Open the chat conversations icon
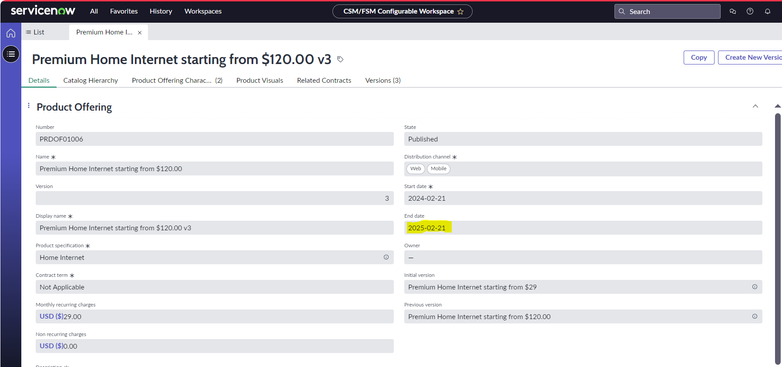Viewport: 782px width, 367px height. coord(733,11)
